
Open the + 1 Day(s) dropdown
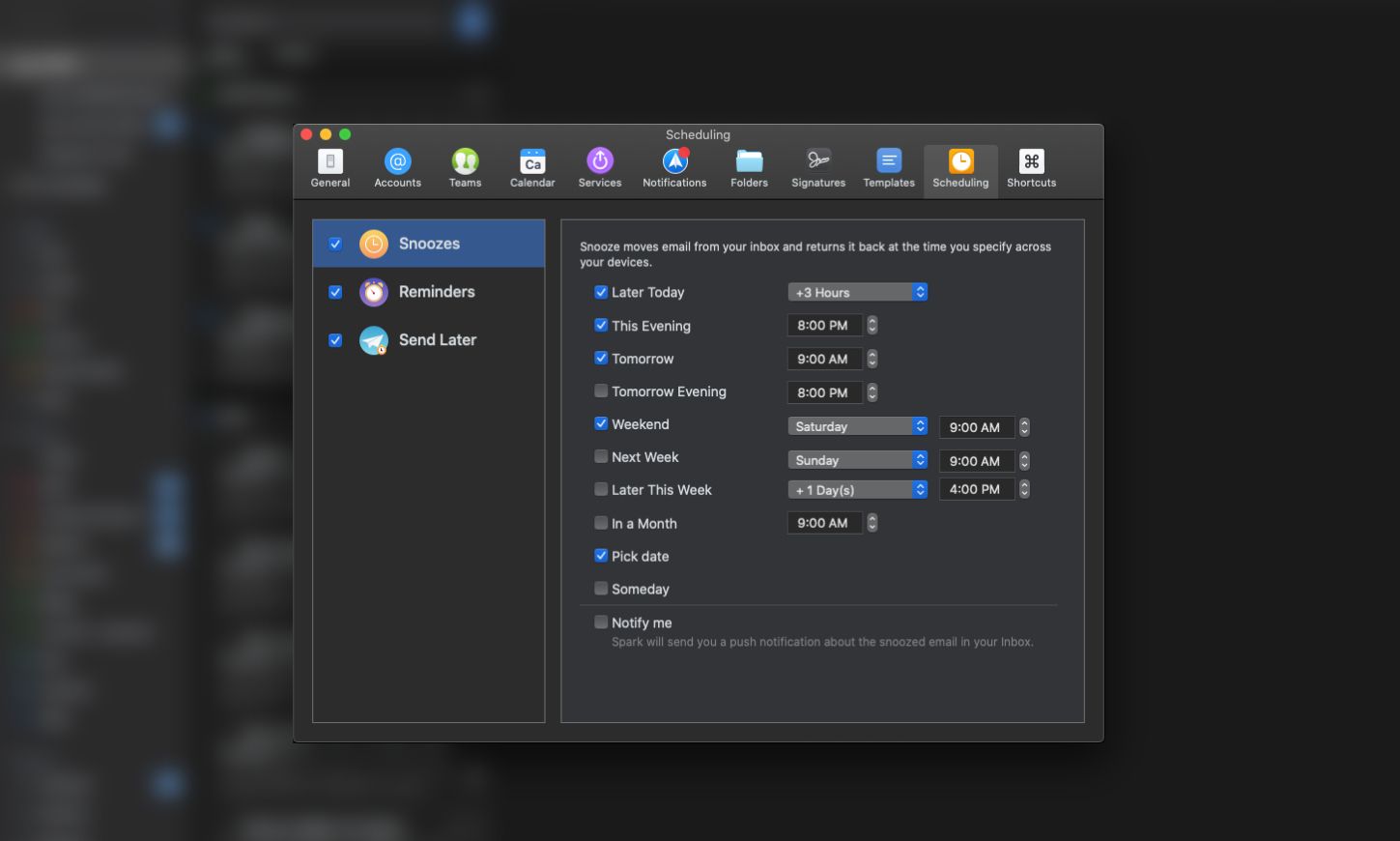[857, 490]
